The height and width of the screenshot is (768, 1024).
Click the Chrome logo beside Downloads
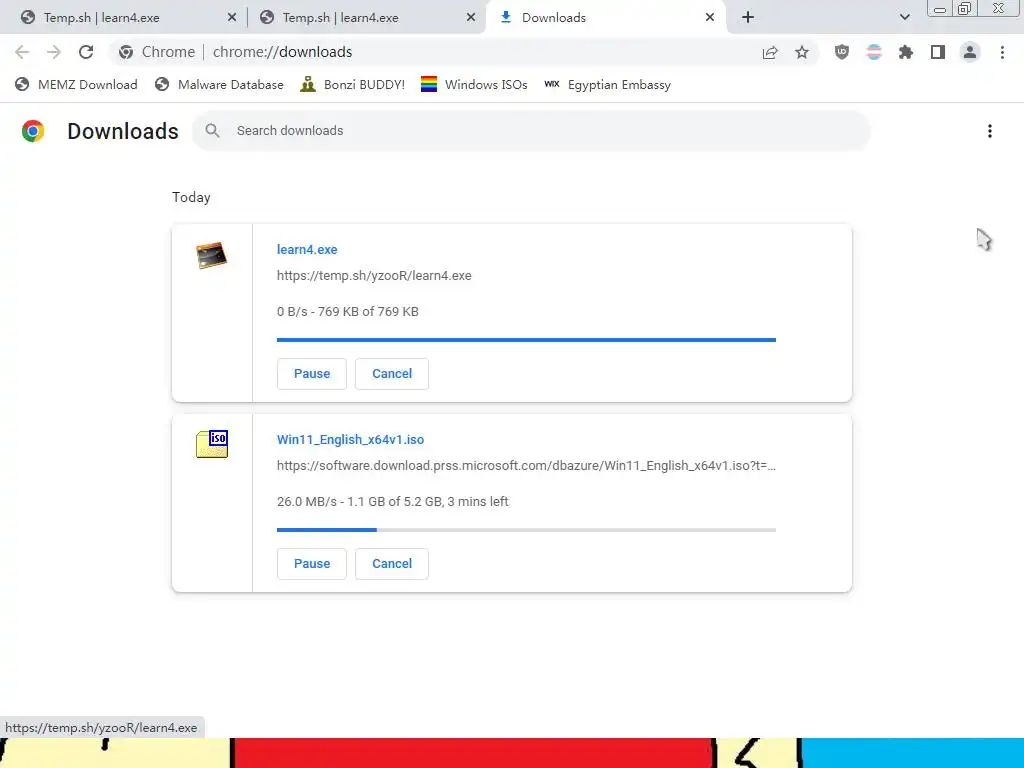33,131
